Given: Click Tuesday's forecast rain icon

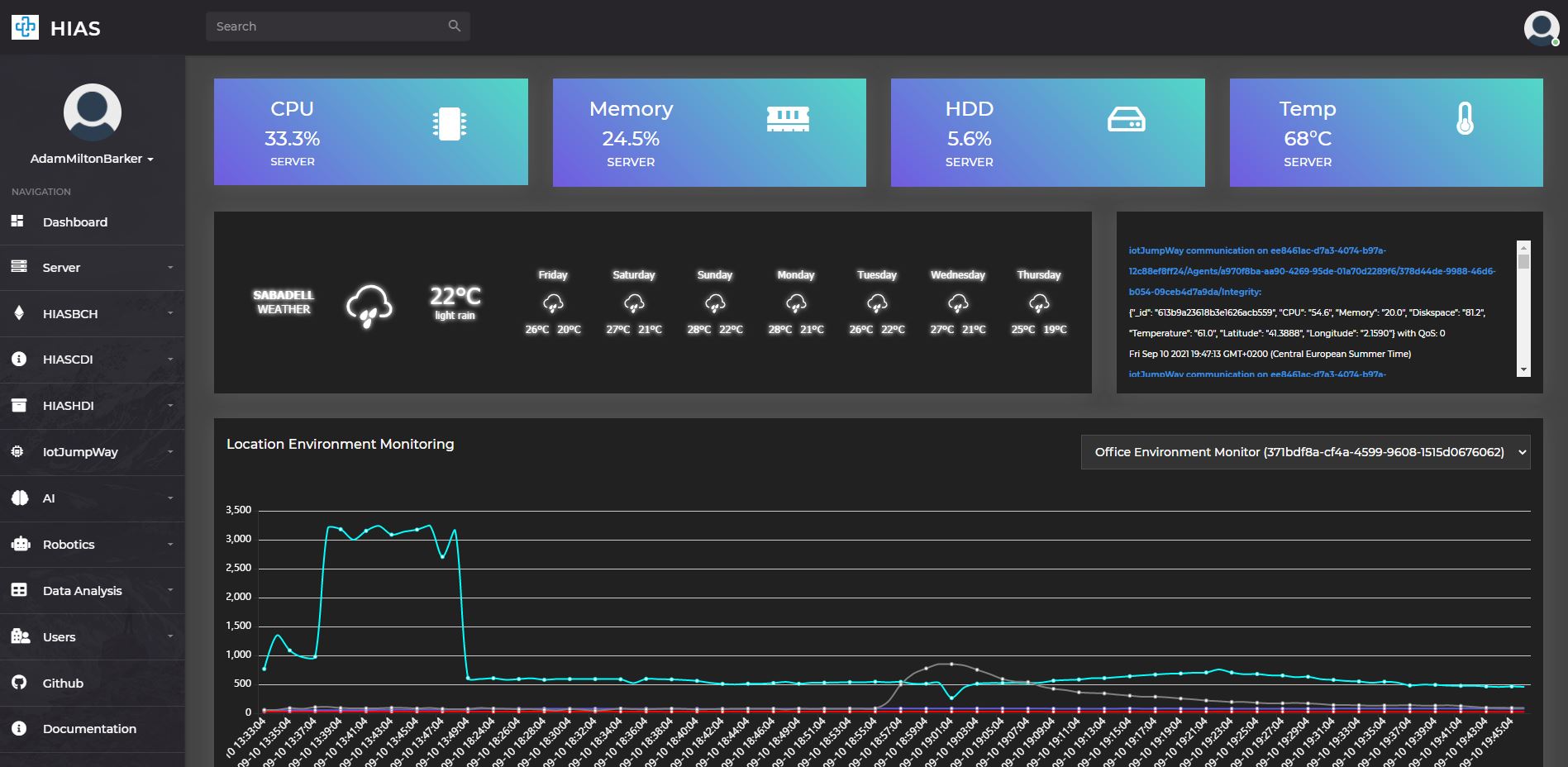Looking at the screenshot, I should pyautogui.click(x=877, y=303).
